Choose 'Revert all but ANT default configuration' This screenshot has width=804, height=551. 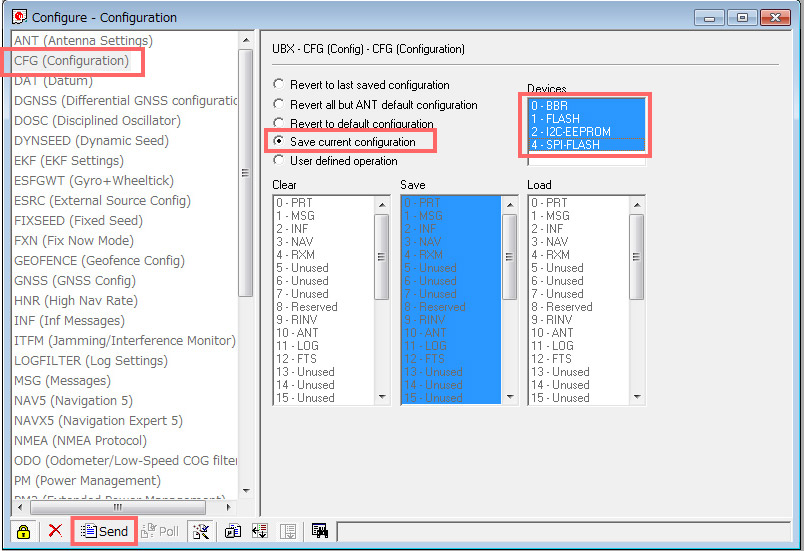[279, 105]
